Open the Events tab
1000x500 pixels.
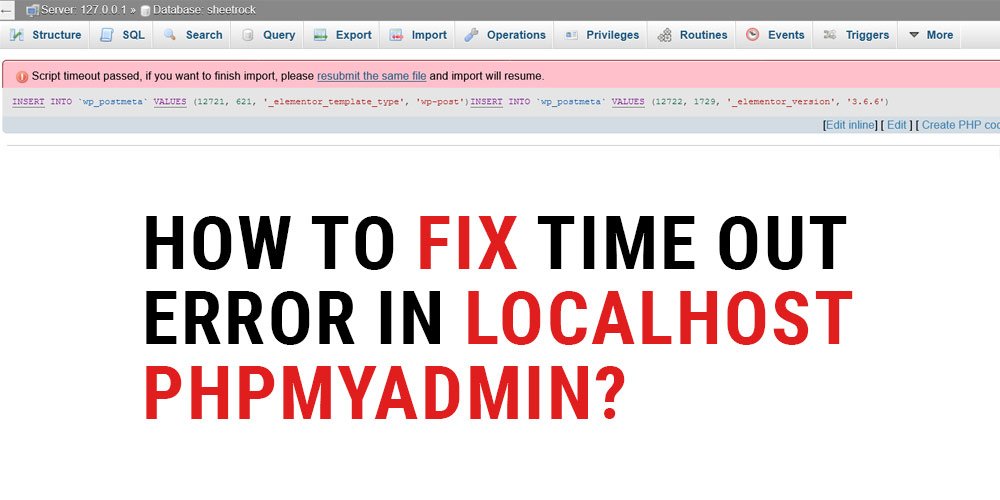pos(776,35)
